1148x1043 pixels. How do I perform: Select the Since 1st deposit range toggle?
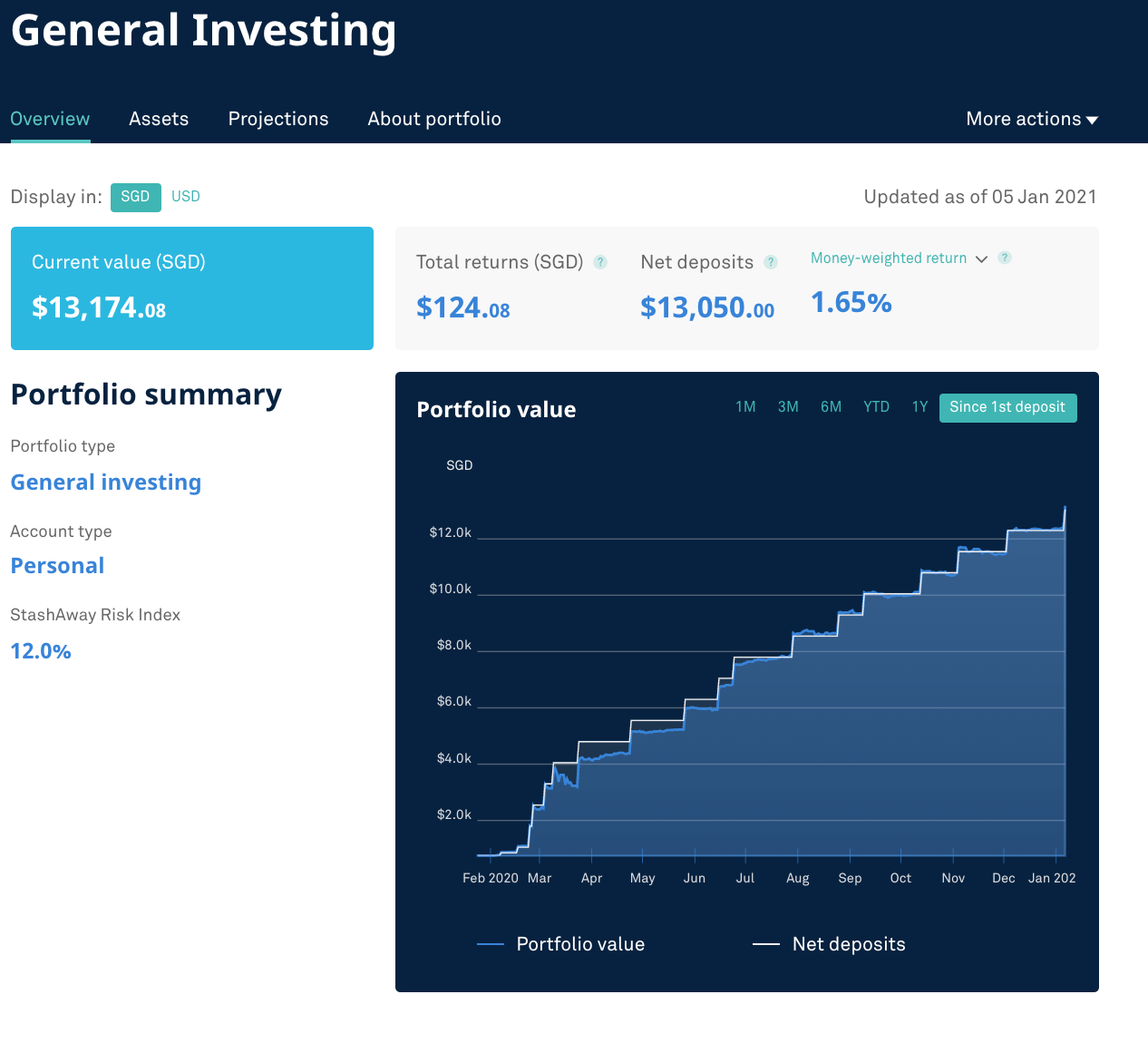point(1007,407)
